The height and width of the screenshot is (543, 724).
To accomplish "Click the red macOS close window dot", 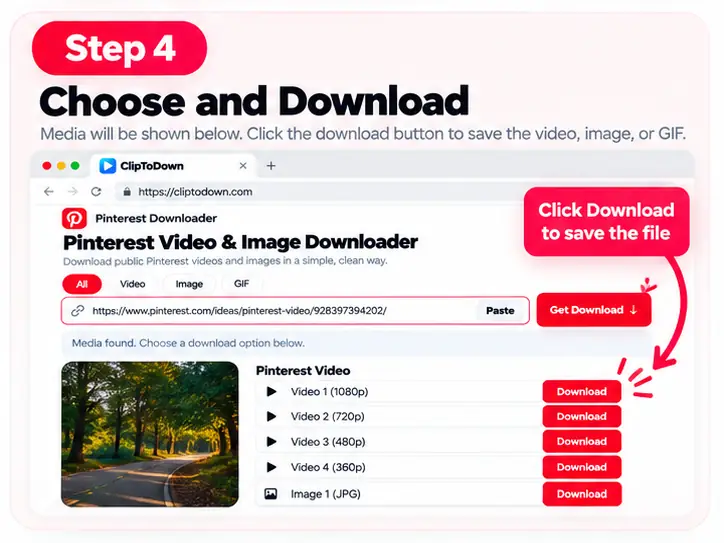I will coord(47,166).
